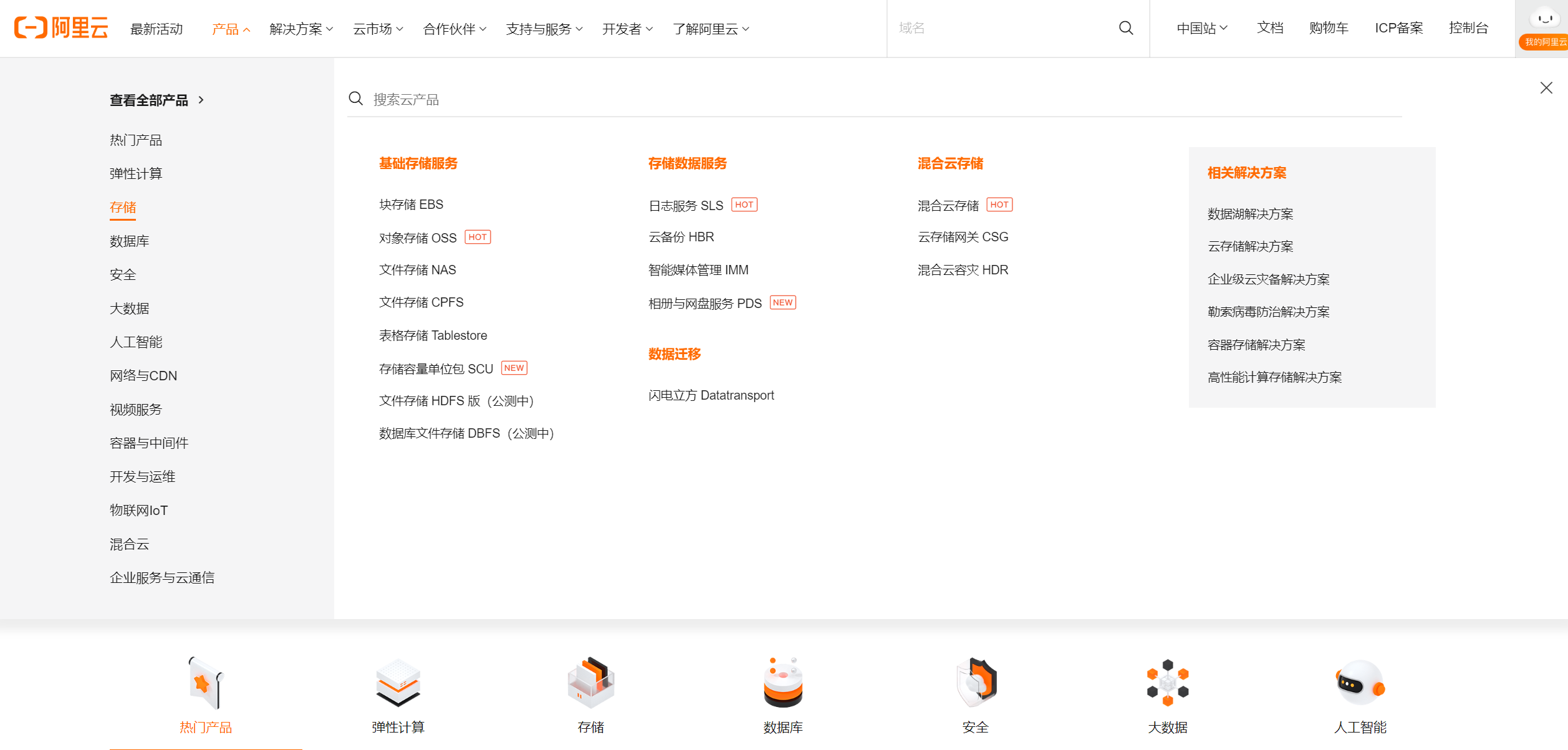
Task: Click the 安全 shield icon
Action: coord(976,683)
